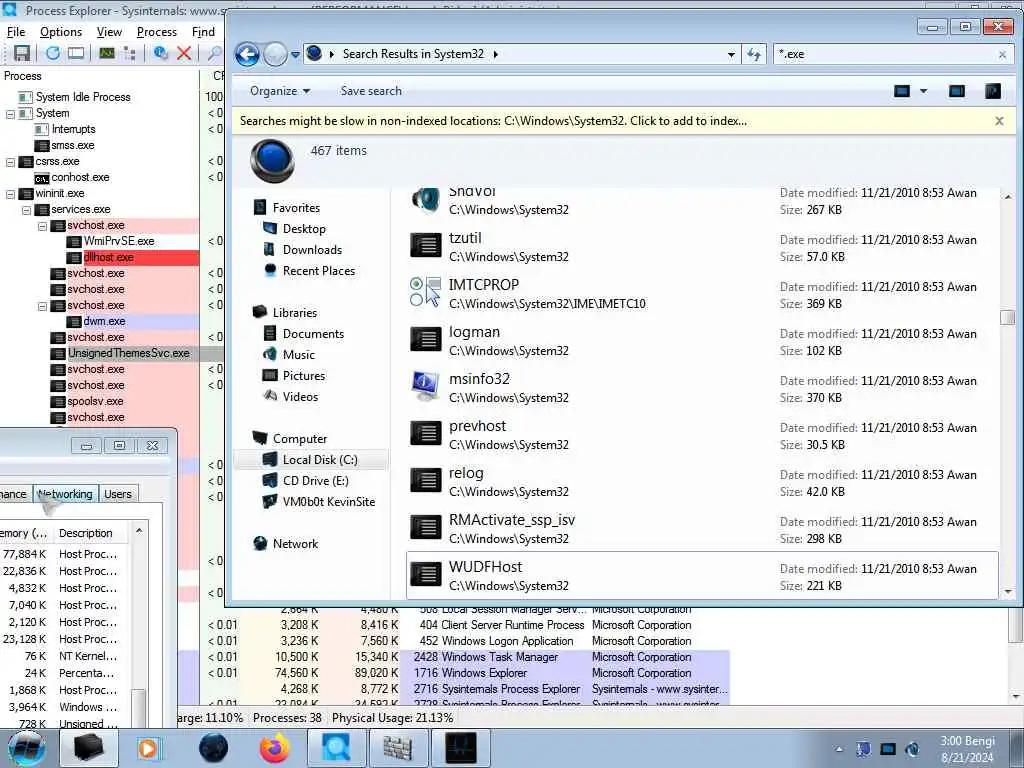Select CD Drive (E:) in sidebar
Viewport: 1024px width, 768px height.
pyautogui.click(x=315, y=481)
